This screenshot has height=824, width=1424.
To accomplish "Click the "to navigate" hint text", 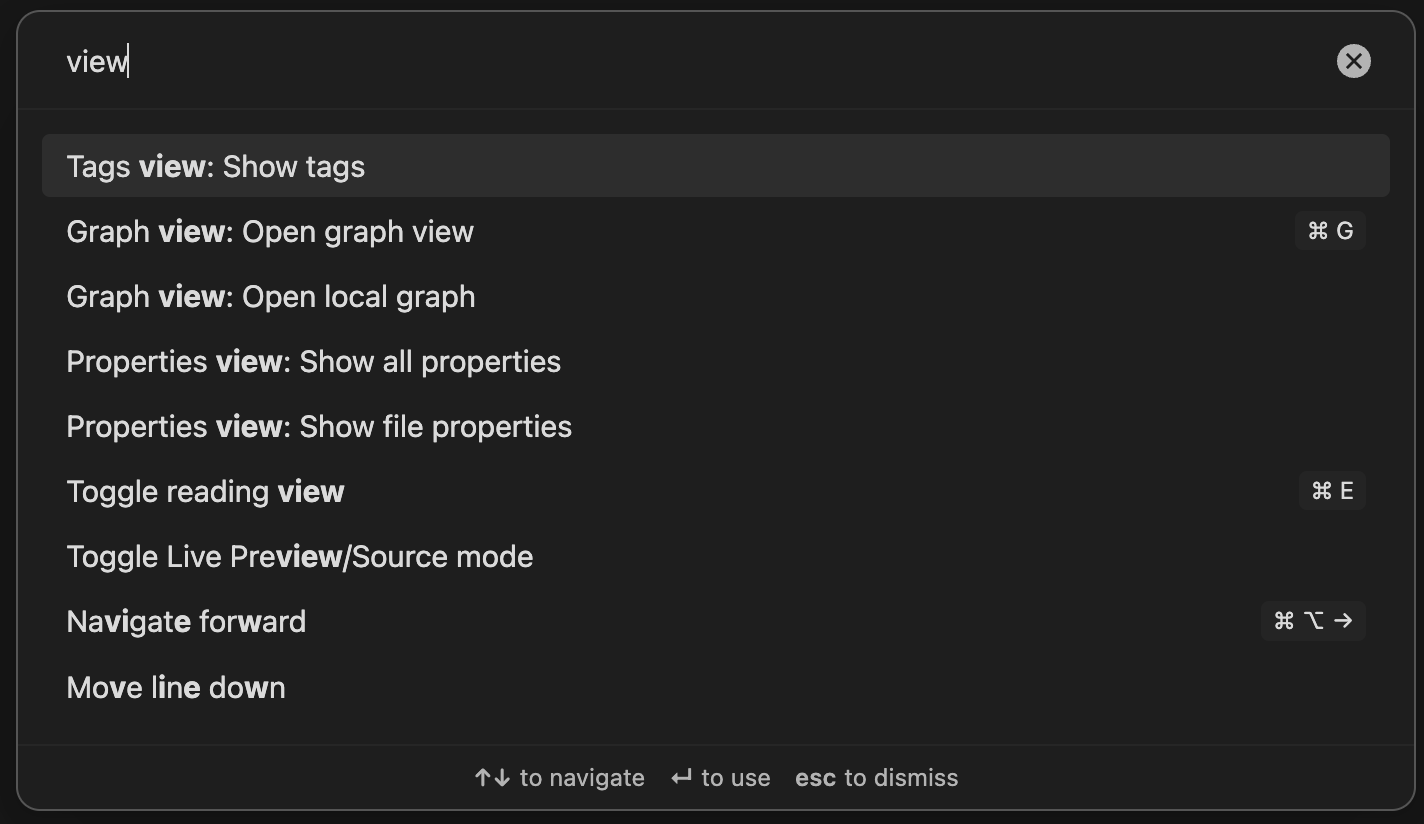I will (x=582, y=778).
